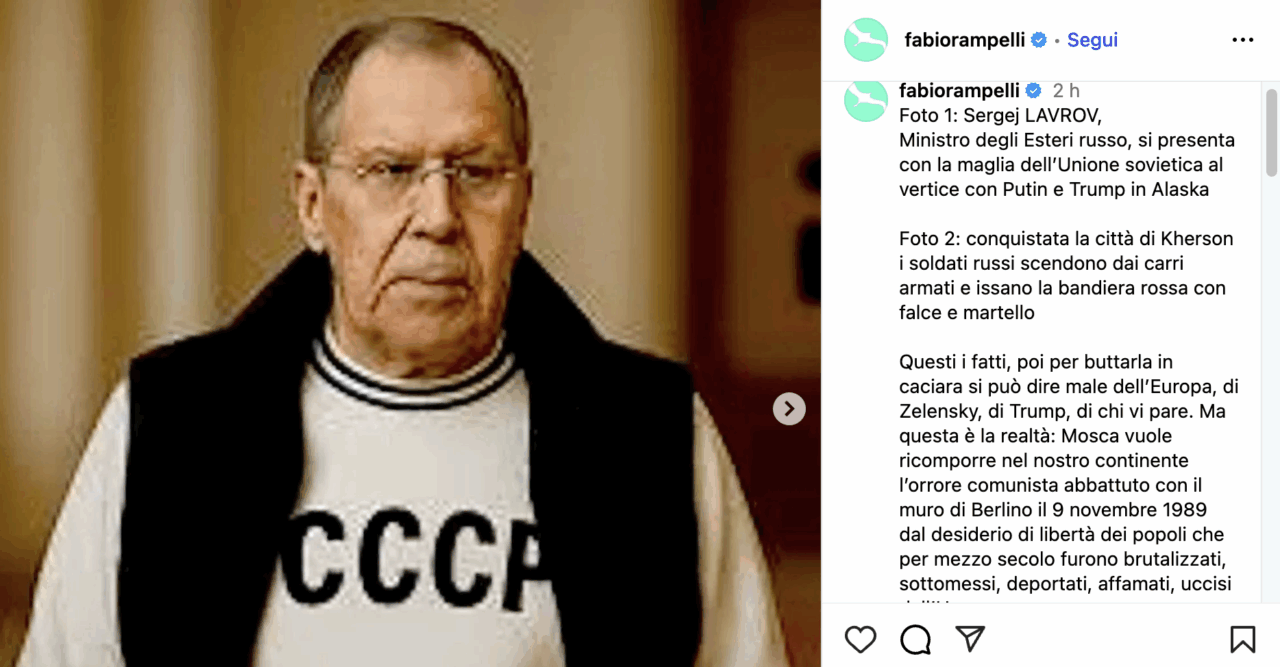Open the three-dot more options menu

(1243, 40)
